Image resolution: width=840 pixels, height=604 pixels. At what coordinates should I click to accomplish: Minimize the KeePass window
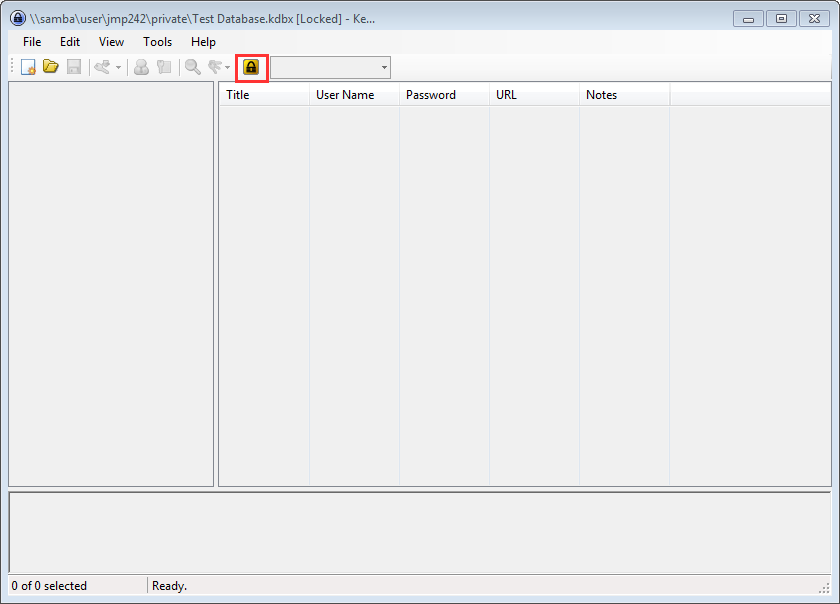pos(748,19)
